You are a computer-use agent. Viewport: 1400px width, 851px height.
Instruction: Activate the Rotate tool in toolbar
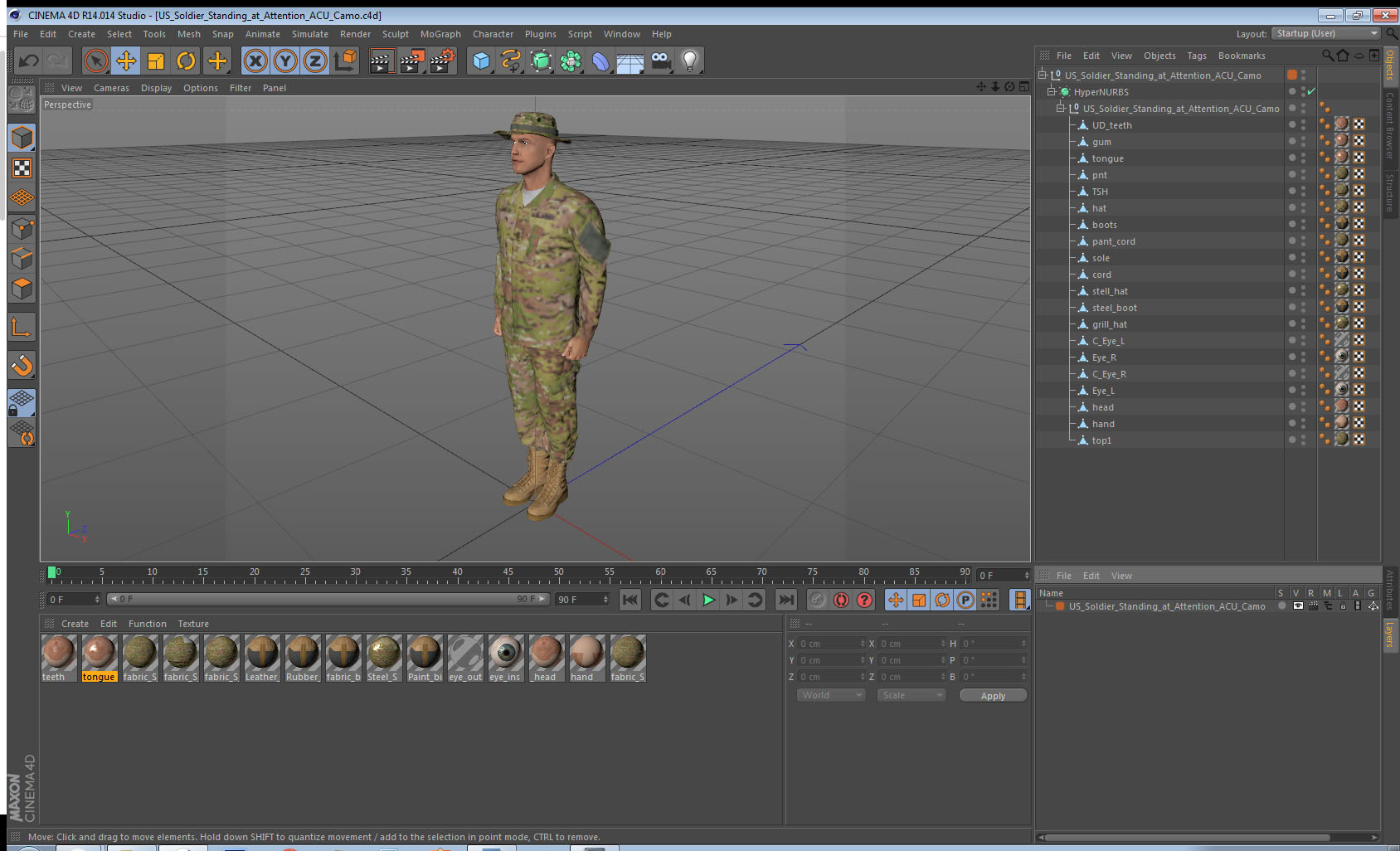tap(187, 61)
